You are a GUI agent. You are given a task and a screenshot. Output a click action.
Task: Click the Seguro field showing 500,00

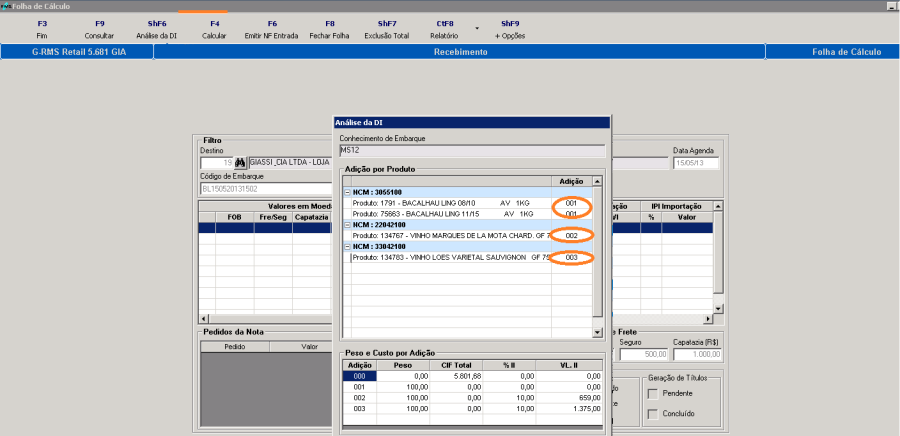coord(644,354)
